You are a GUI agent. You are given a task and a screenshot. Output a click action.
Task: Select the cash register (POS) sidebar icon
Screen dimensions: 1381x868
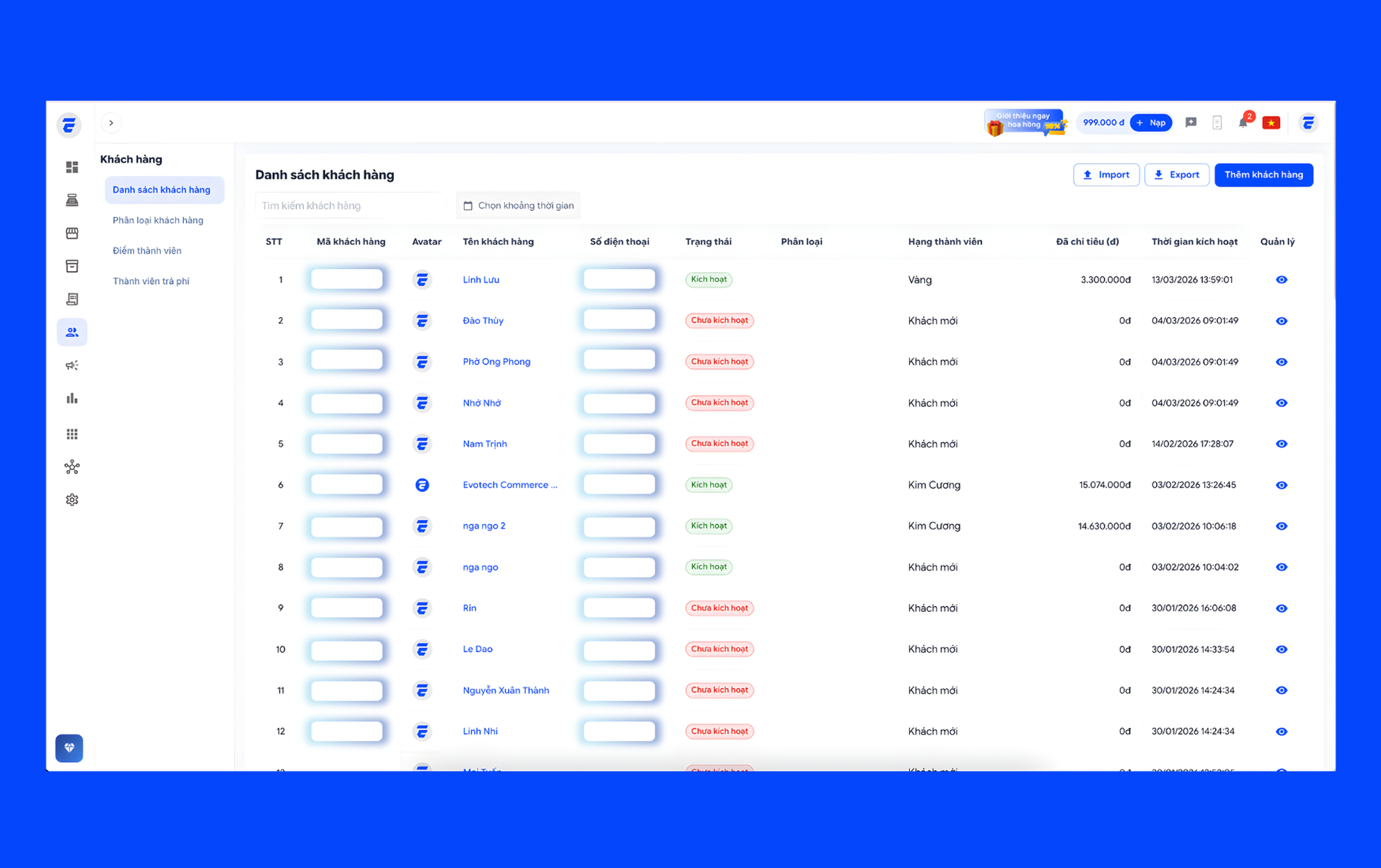pos(72,199)
